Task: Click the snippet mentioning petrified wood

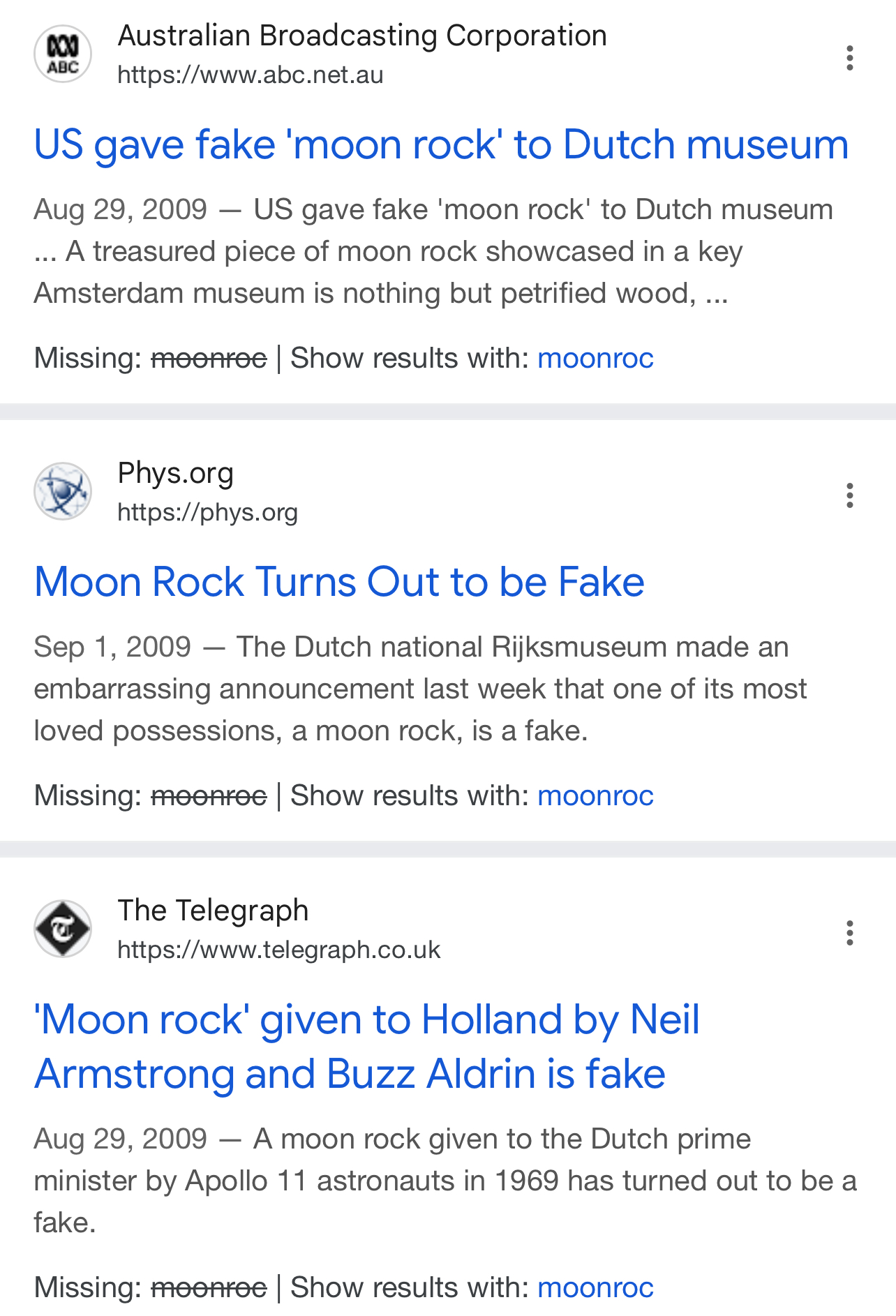Action: tap(433, 251)
